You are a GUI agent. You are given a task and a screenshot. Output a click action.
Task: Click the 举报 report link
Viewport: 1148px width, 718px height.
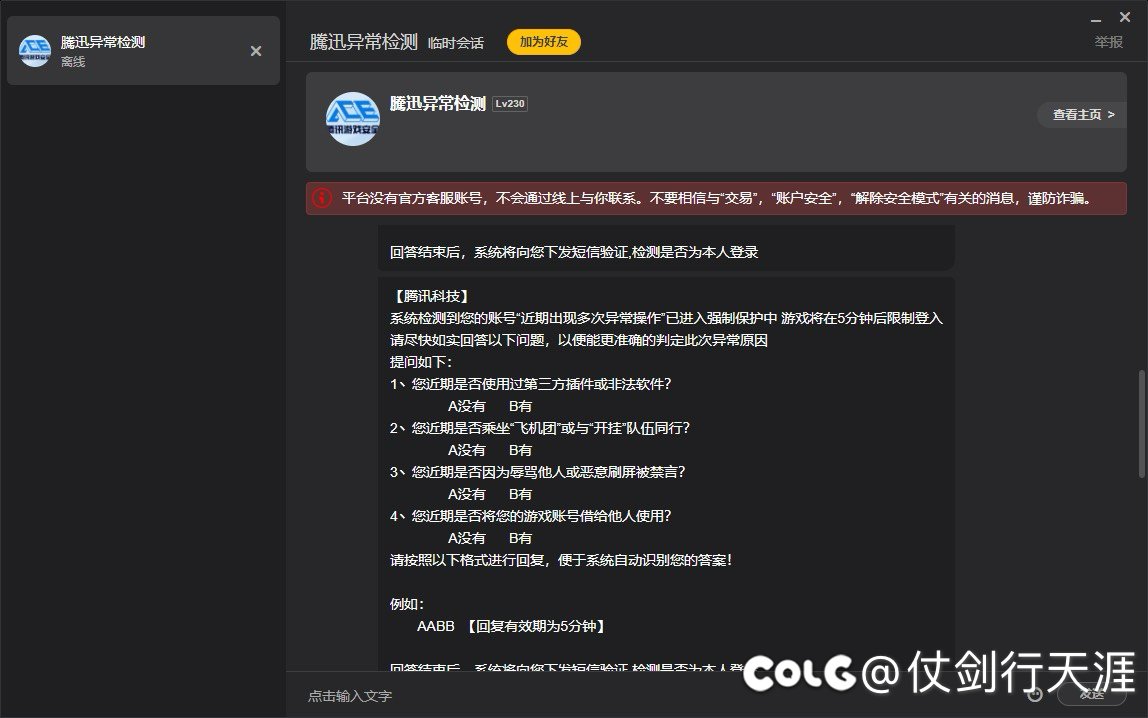[x=1106, y=43]
